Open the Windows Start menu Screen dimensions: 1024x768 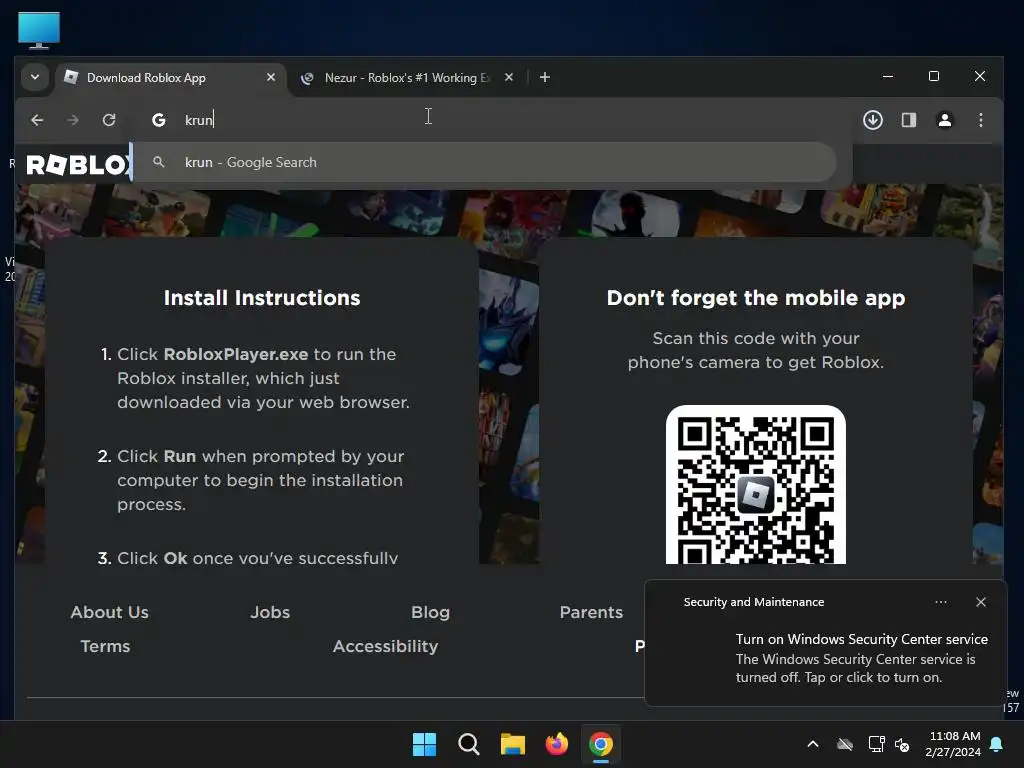[424, 744]
